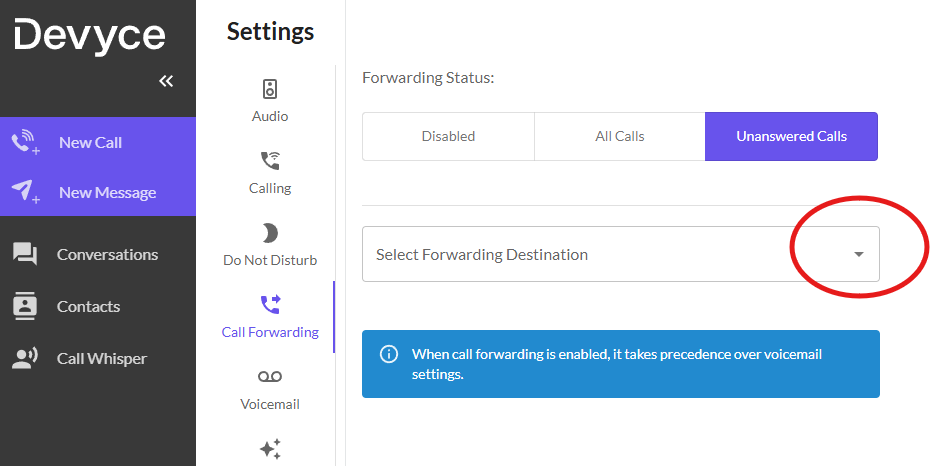Set forwarding status to All Calls

620,137
